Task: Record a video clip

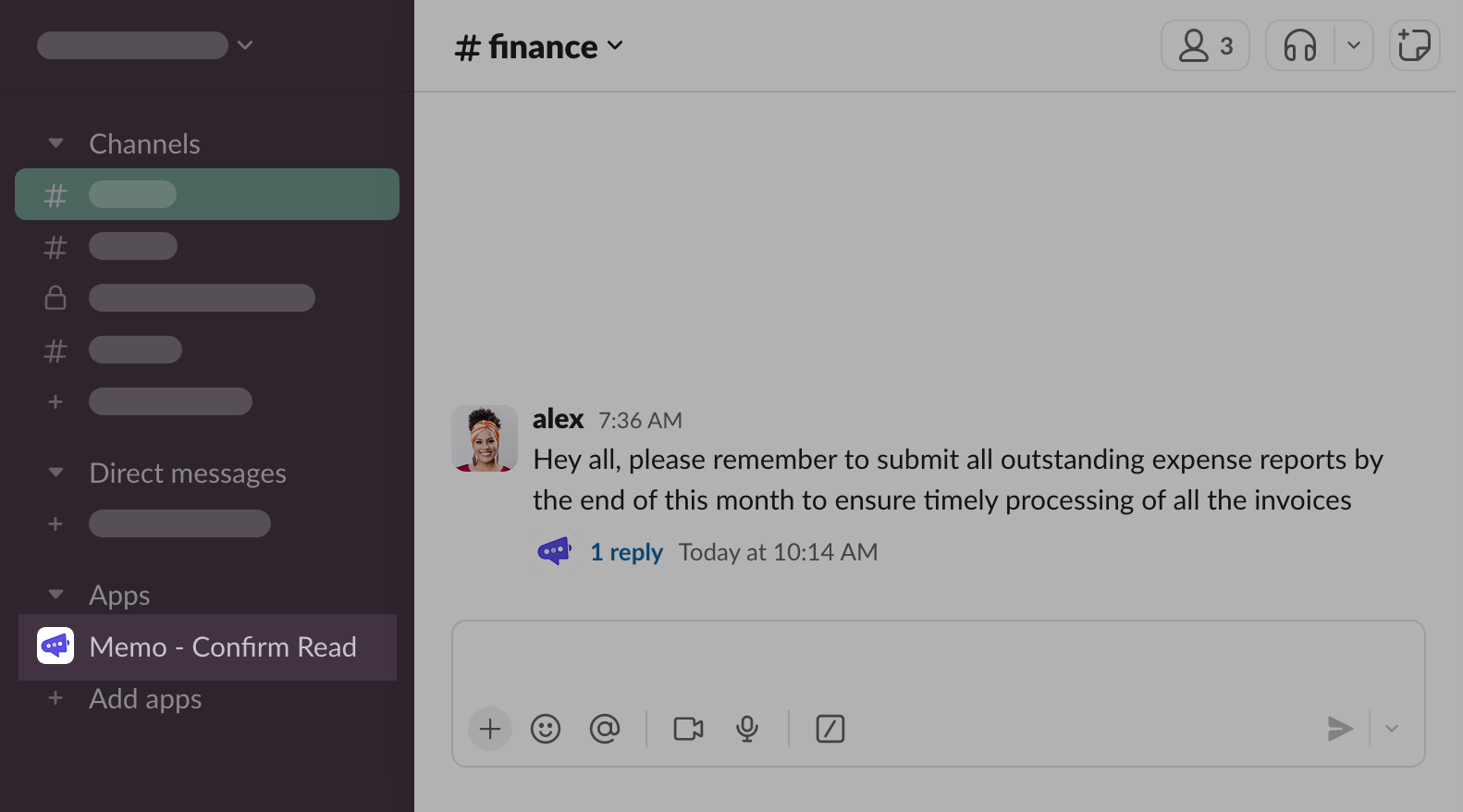Action: [x=688, y=729]
